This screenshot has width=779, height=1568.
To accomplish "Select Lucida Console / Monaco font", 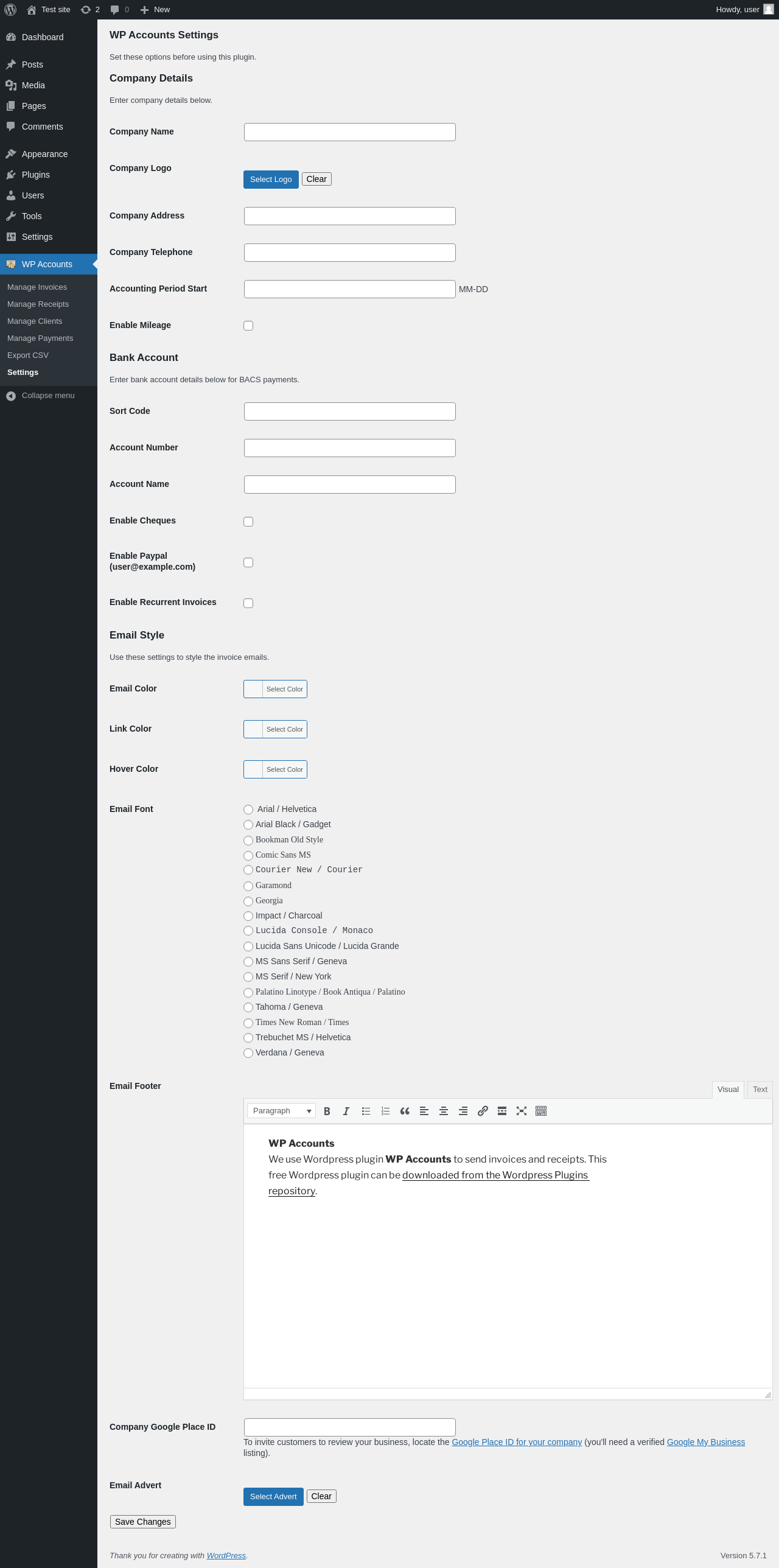I will [248, 931].
